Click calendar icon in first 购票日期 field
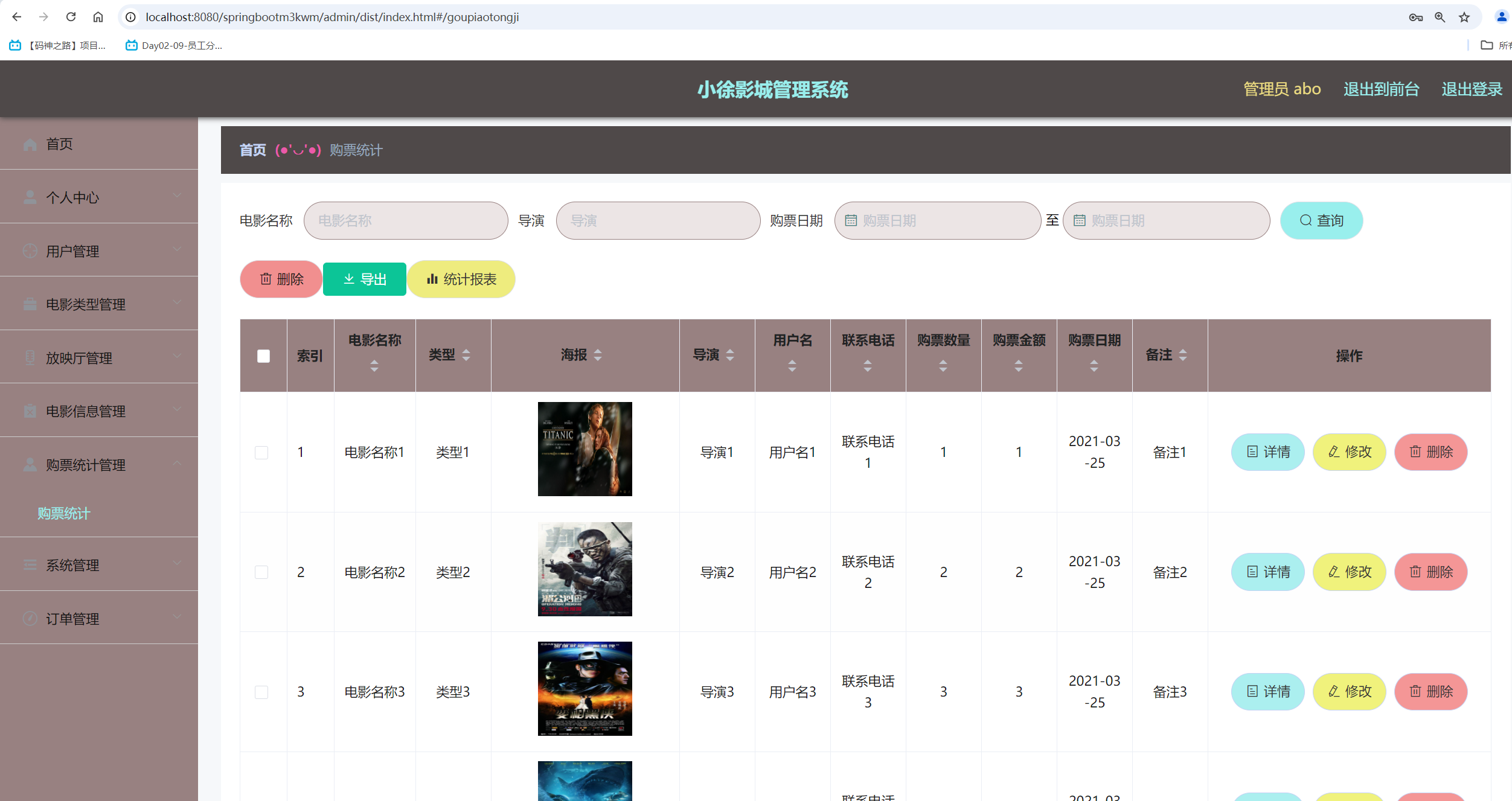 851,221
